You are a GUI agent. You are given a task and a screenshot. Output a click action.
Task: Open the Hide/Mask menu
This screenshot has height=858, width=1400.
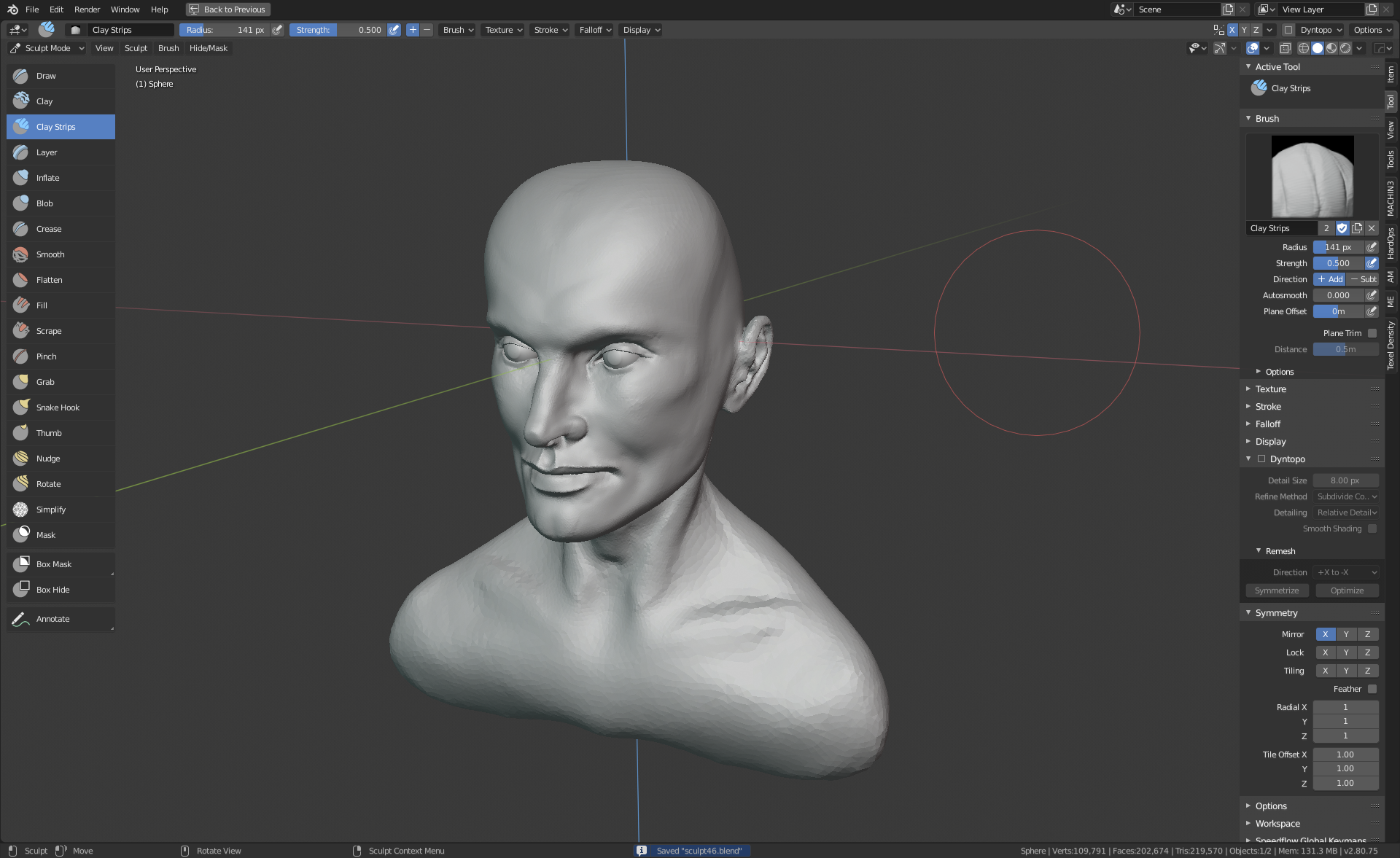click(x=208, y=48)
